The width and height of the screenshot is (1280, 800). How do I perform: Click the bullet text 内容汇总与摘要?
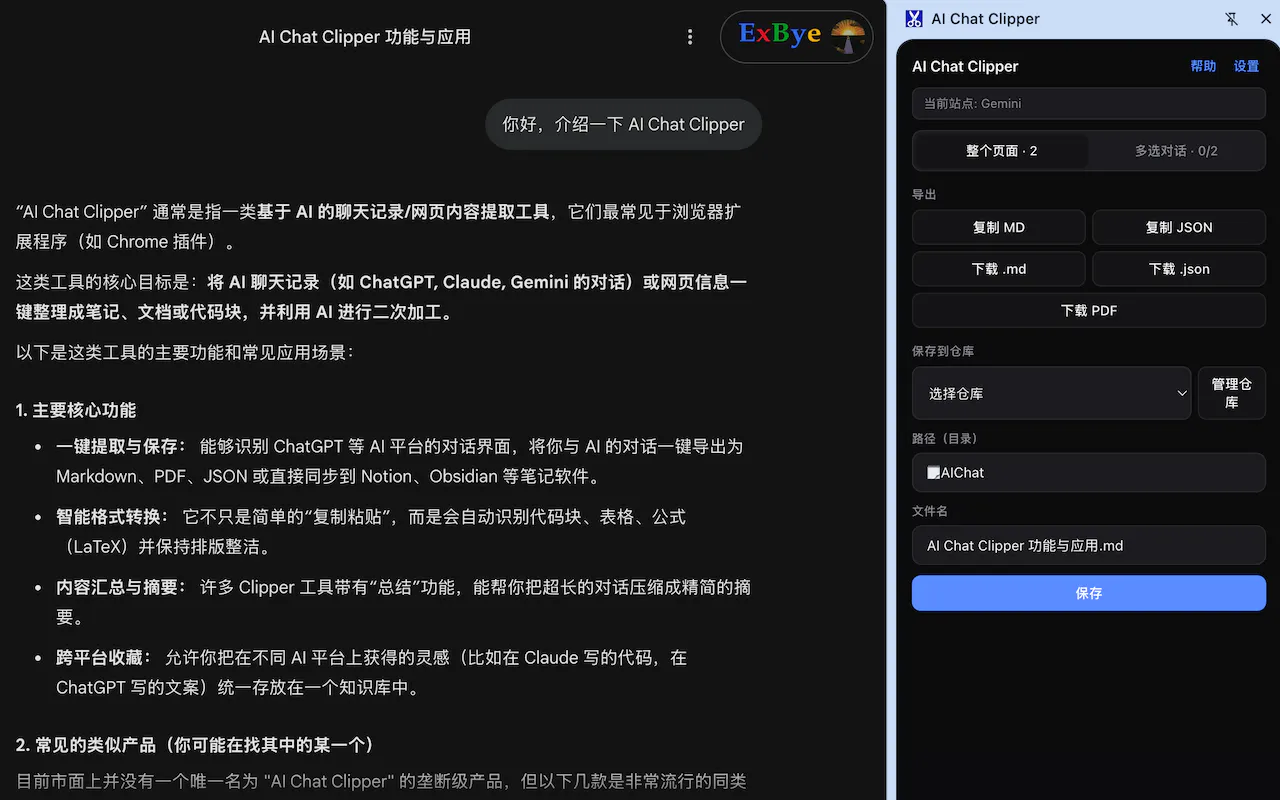coord(121,587)
